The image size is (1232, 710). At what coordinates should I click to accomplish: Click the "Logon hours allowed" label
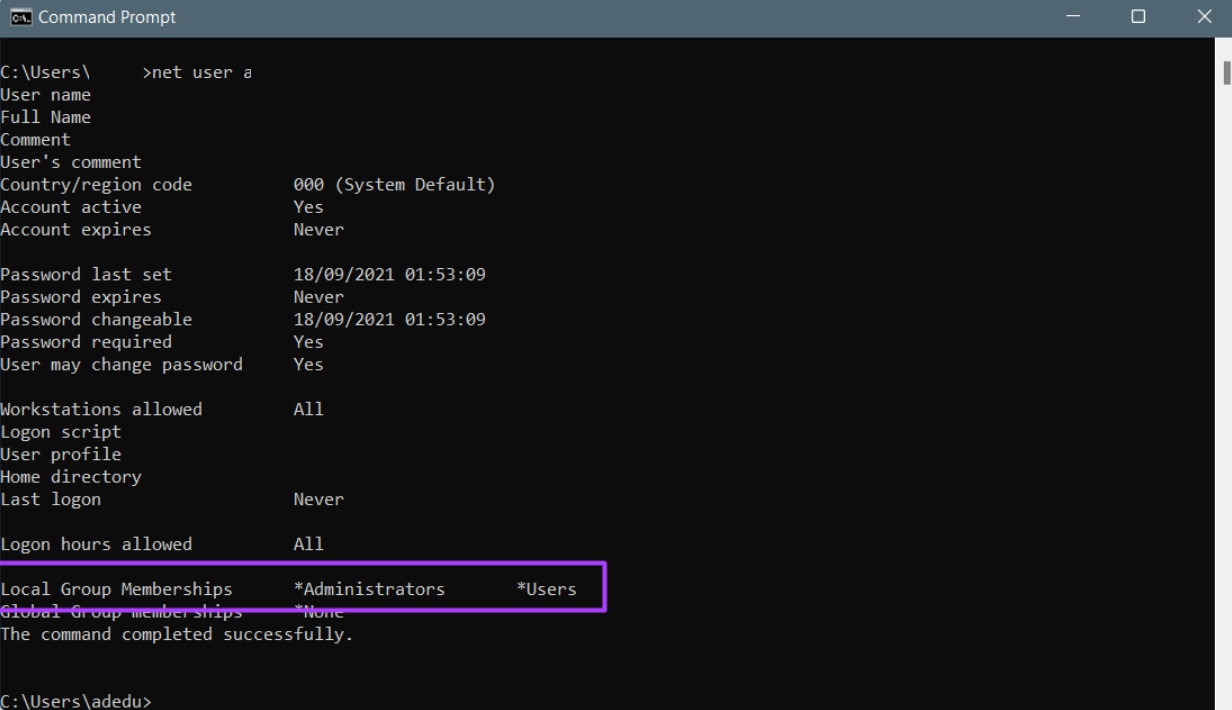96,544
